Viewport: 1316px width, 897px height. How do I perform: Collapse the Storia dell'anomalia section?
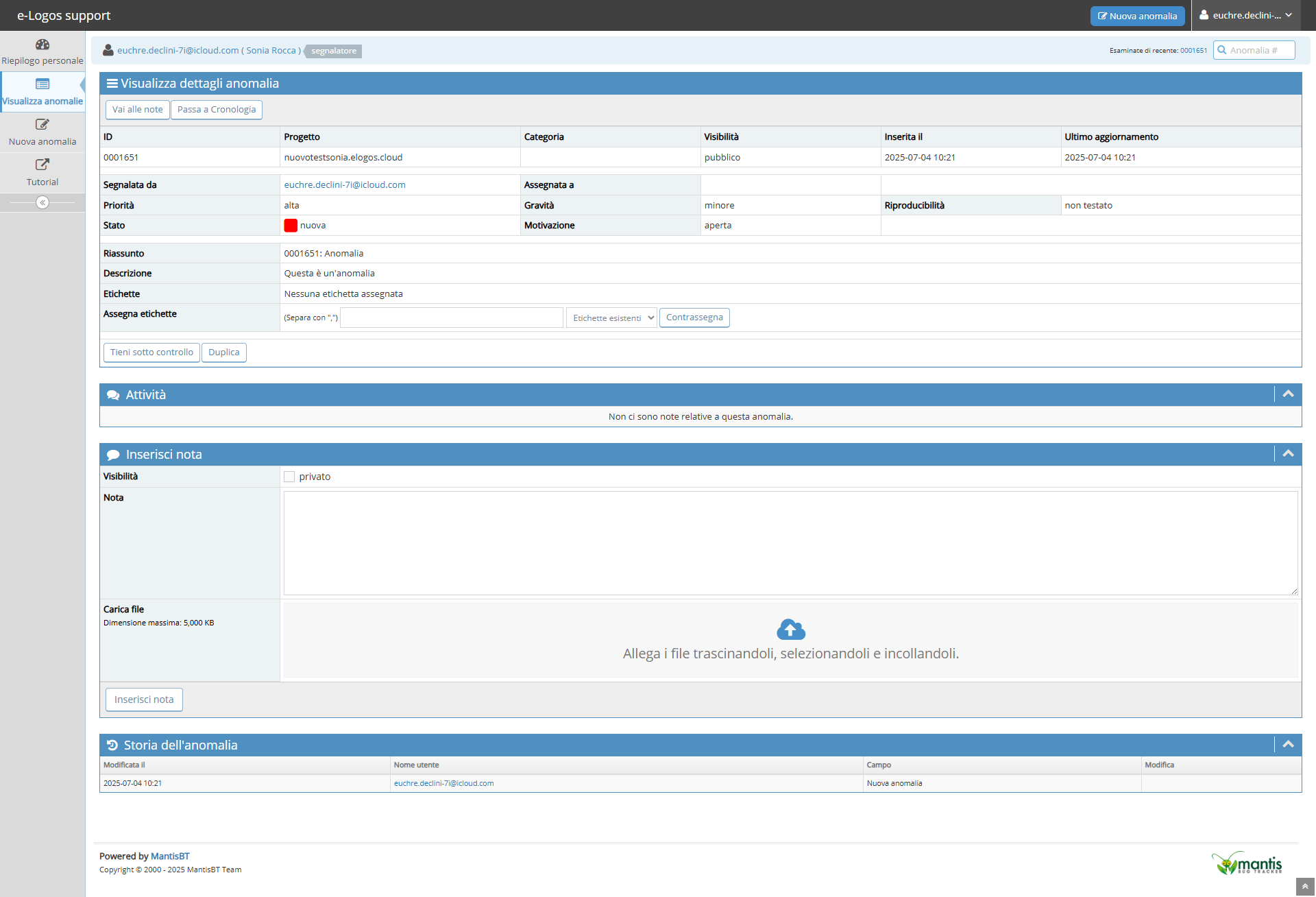pyautogui.click(x=1288, y=745)
